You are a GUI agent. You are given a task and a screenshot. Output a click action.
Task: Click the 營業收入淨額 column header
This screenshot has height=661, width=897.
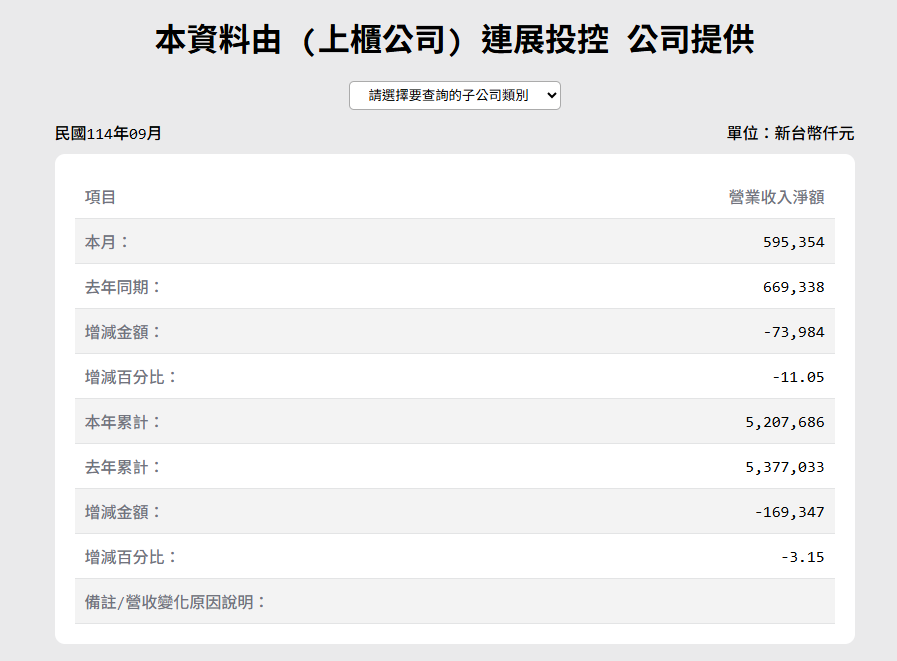[x=776, y=197]
